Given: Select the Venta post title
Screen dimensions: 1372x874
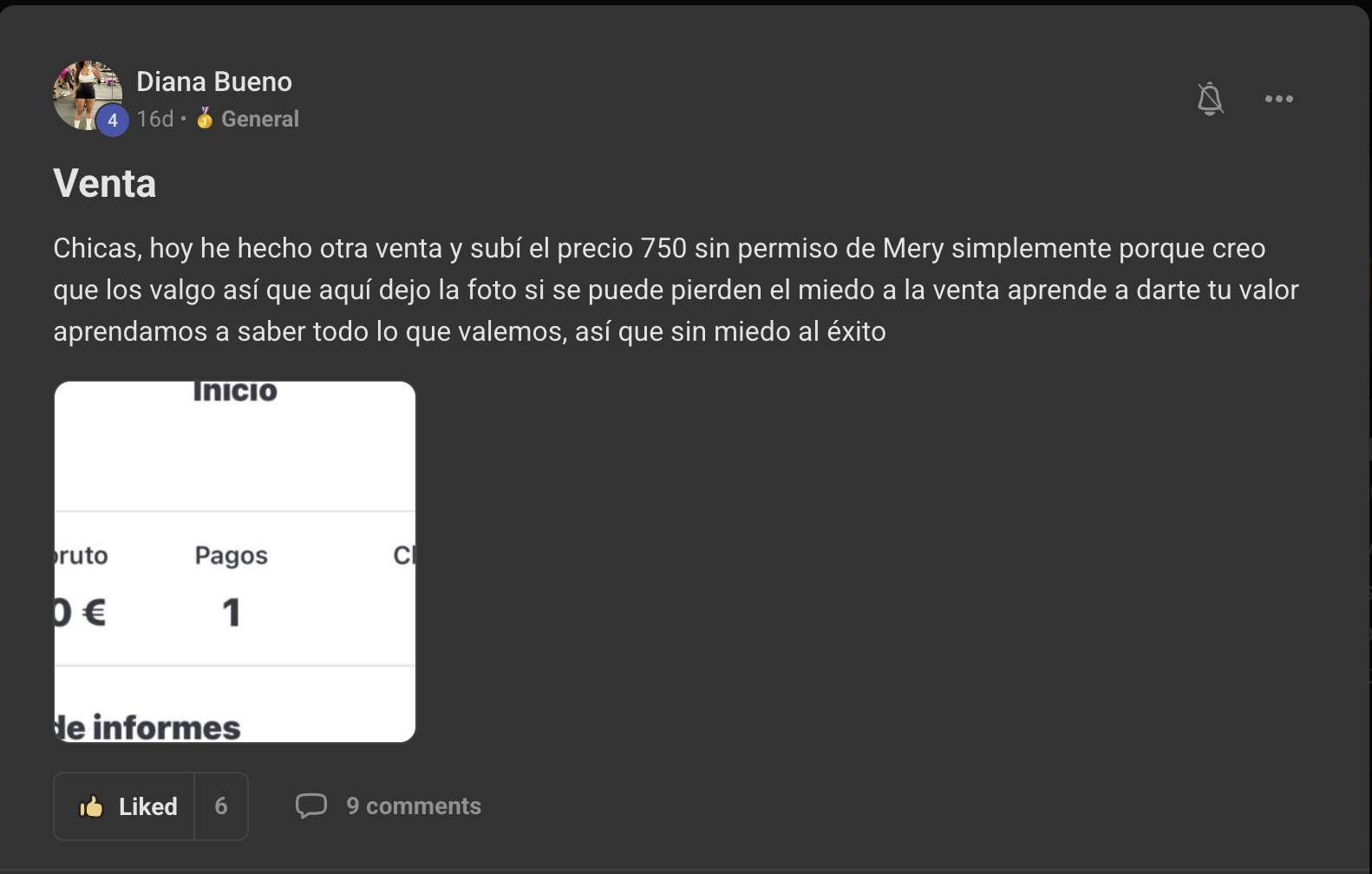Looking at the screenshot, I should [104, 183].
